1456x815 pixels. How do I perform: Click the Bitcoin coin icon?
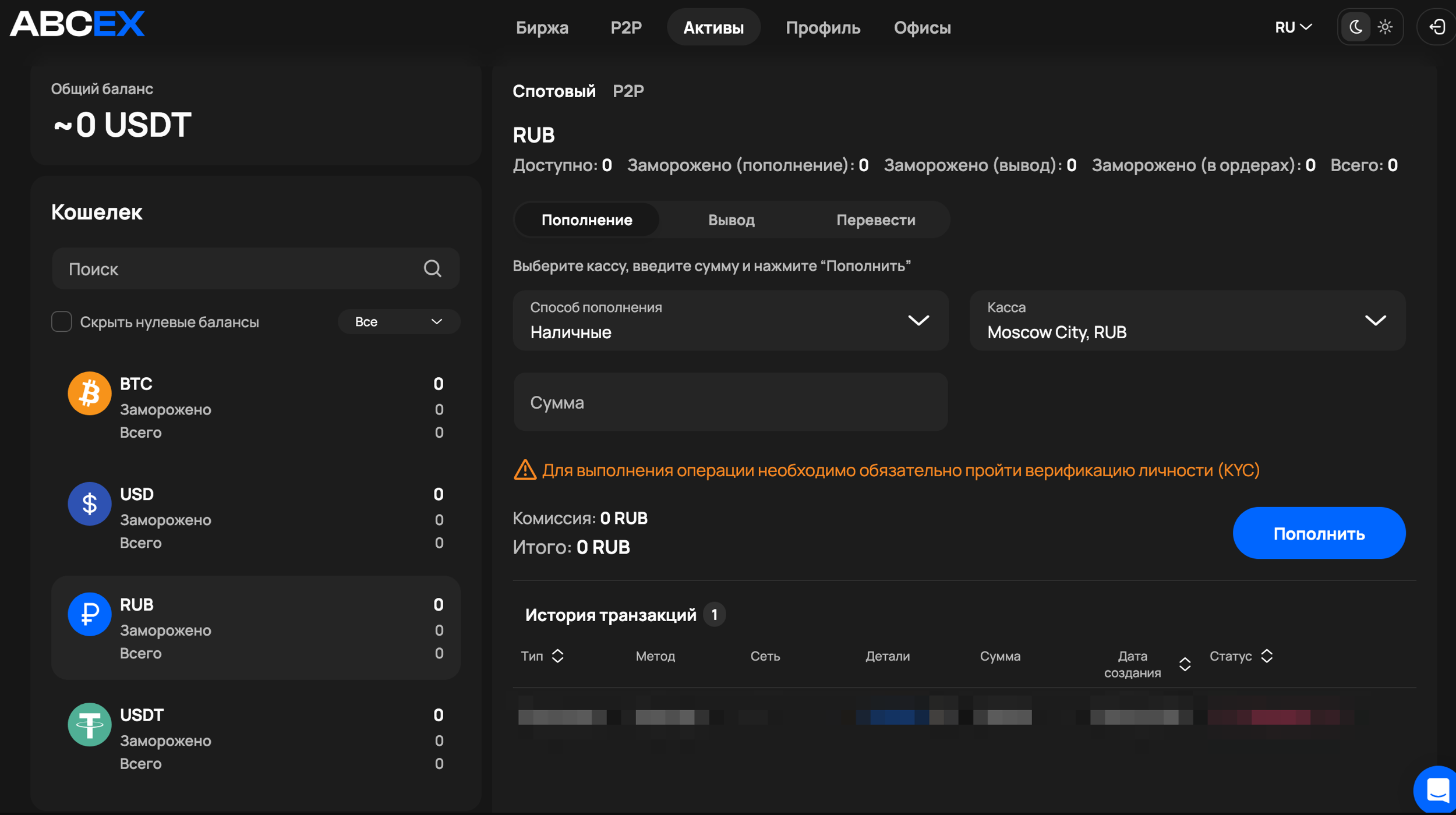[89, 394]
